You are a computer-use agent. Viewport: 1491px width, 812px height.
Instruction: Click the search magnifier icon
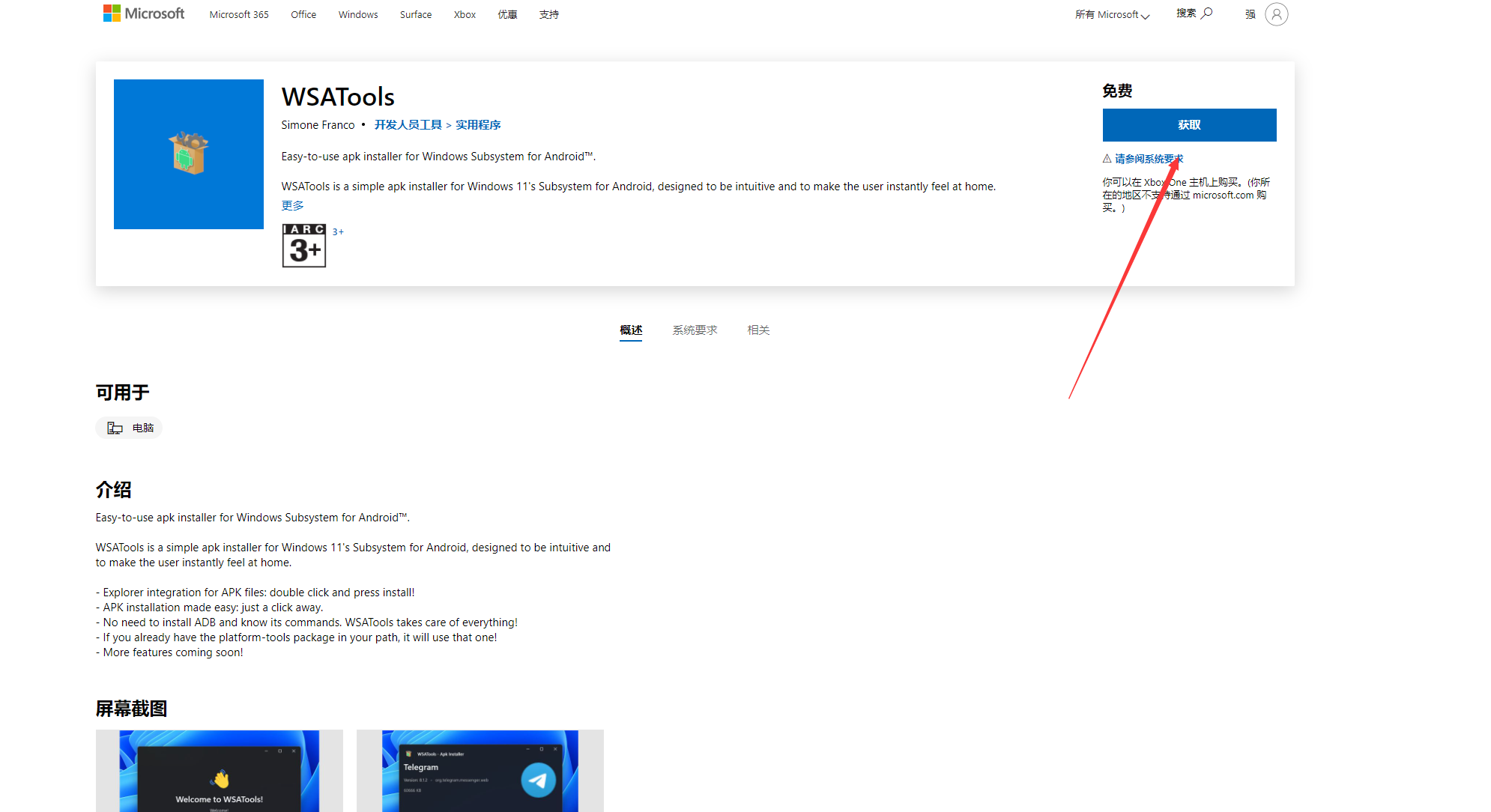(1206, 13)
